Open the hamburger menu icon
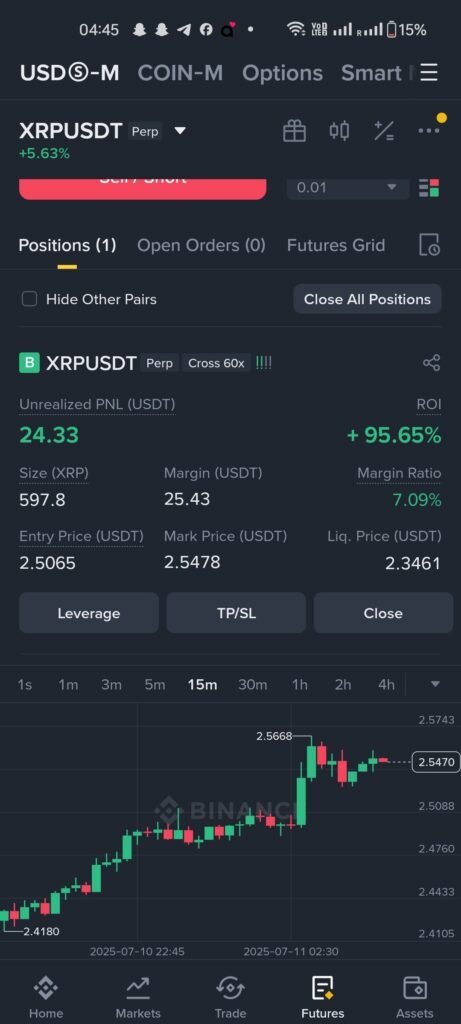 click(429, 72)
